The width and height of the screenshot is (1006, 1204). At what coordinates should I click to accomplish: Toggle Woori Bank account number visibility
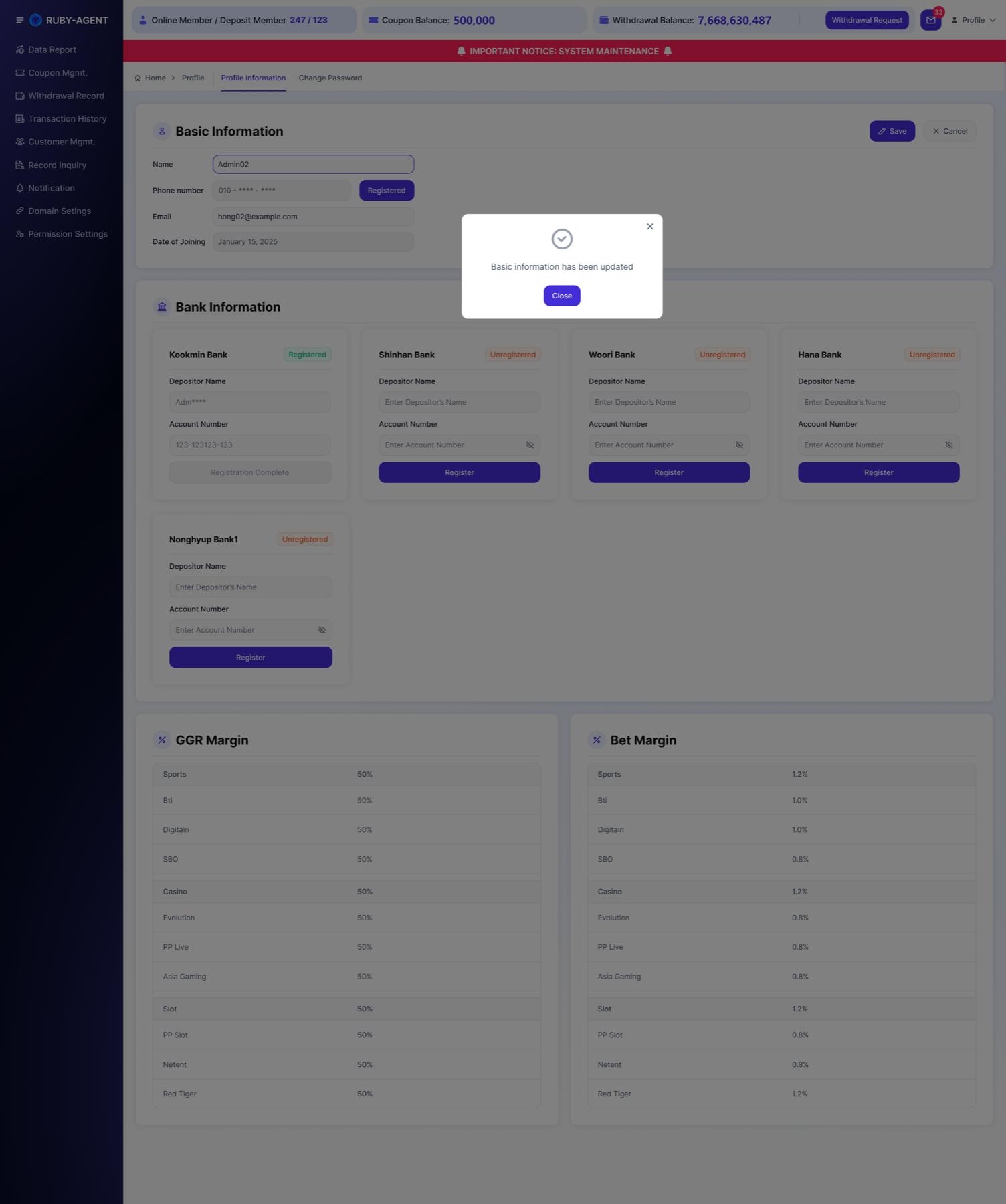tap(740, 445)
